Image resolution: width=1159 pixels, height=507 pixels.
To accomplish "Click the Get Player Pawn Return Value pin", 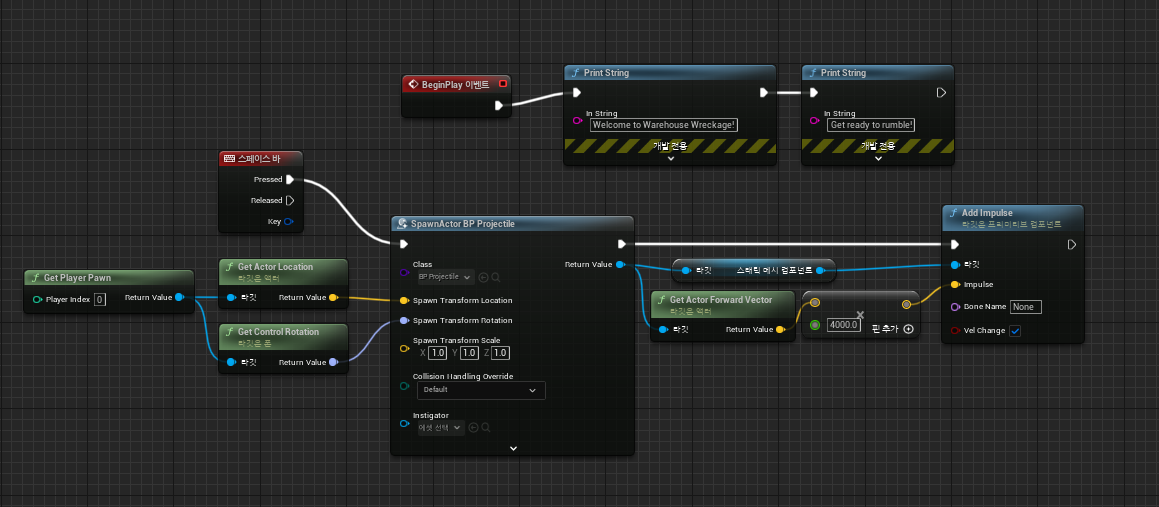I will pyautogui.click(x=179, y=297).
